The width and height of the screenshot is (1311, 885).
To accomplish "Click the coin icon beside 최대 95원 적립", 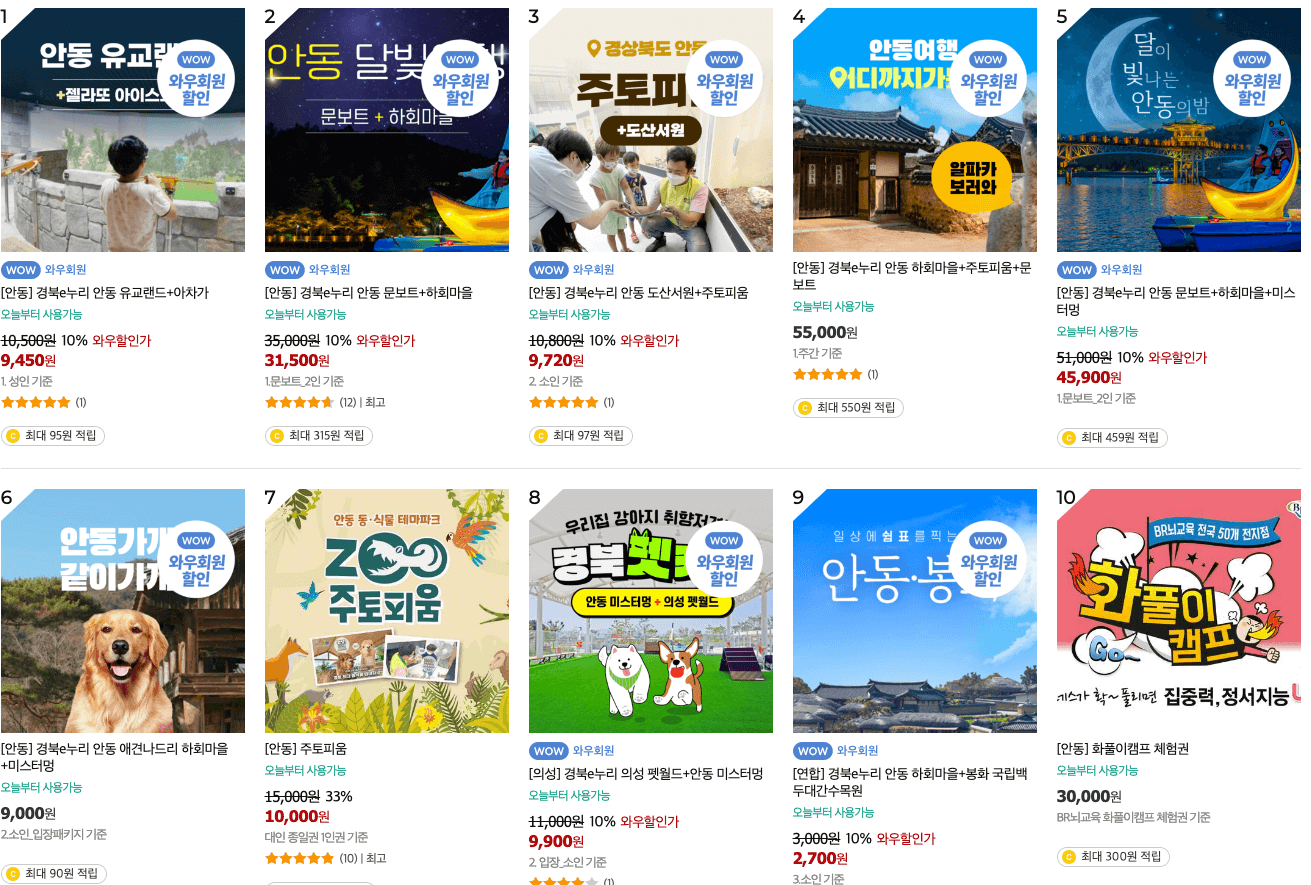I will pyautogui.click(x=13, y=436).
